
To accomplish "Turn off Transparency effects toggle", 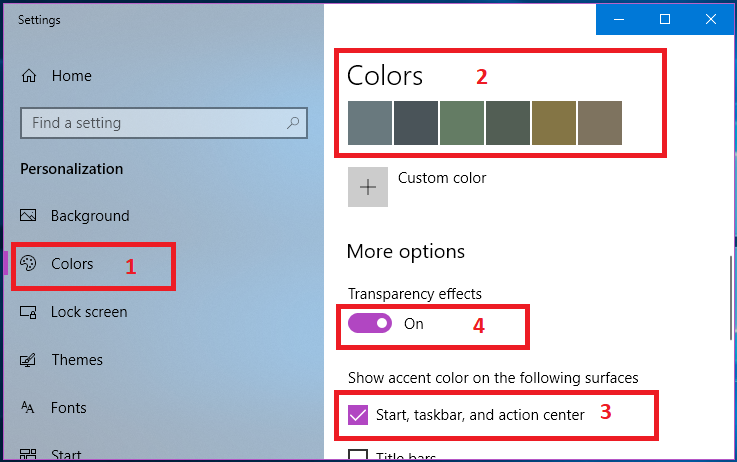I will tap(369, 324).
